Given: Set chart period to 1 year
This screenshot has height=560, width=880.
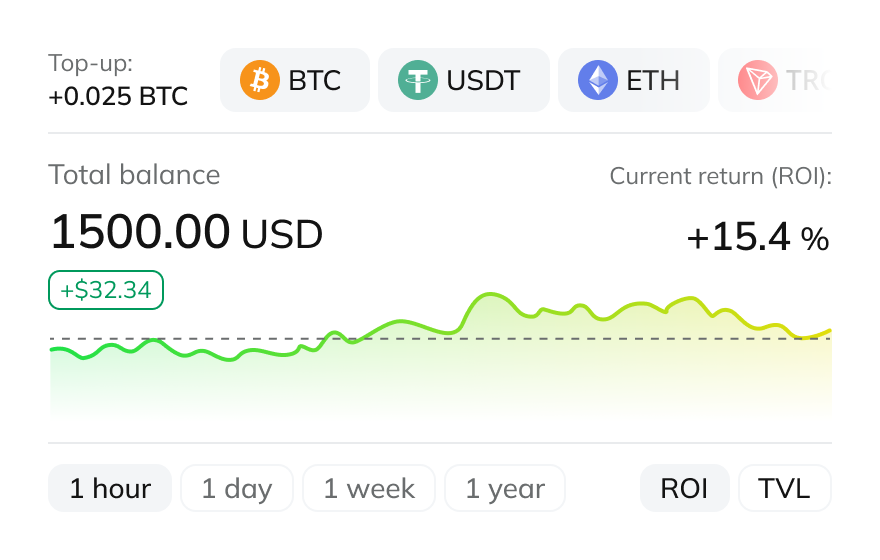Looking at the screenshot, I should [505, 488].
